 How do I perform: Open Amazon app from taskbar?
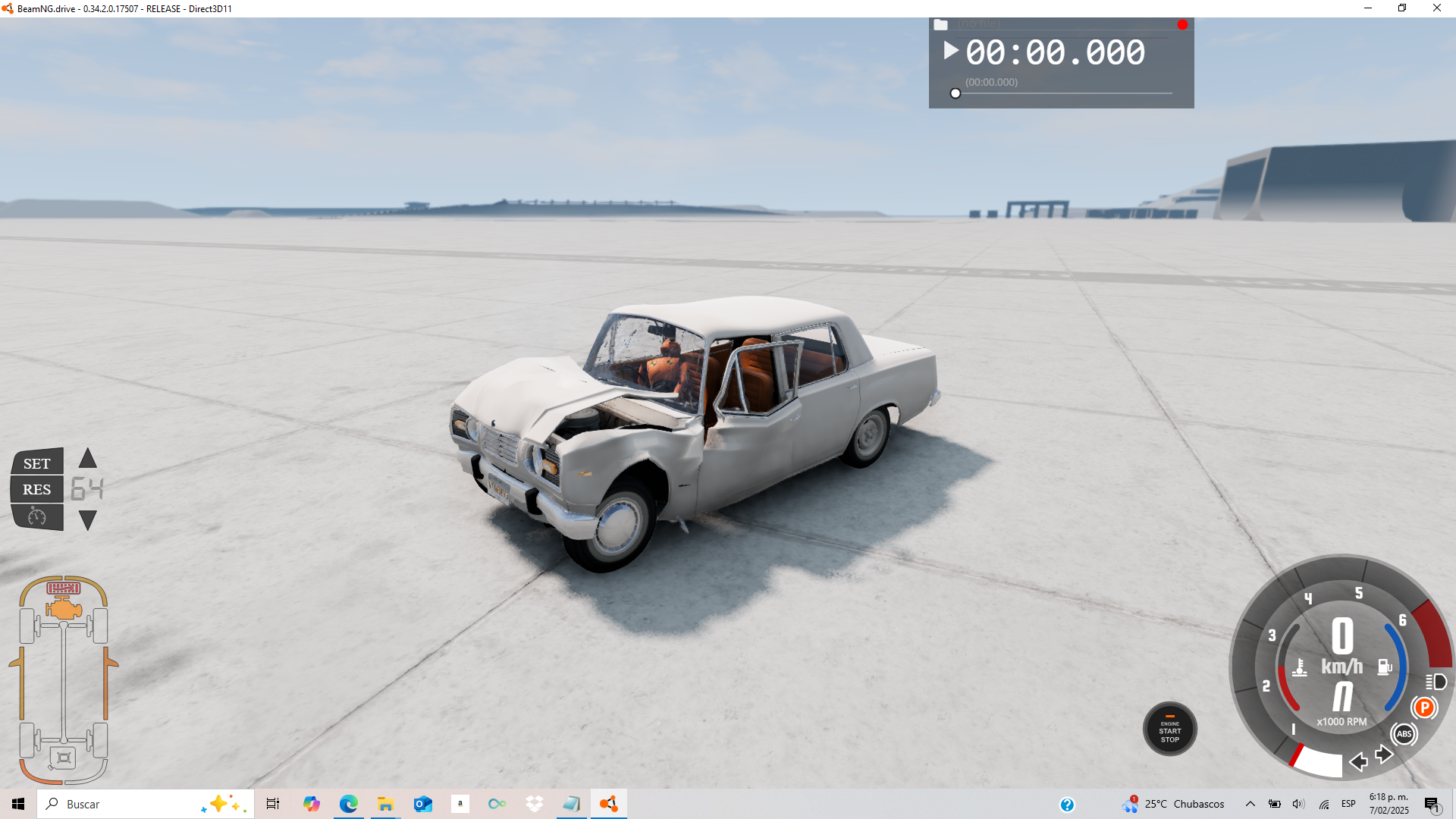[x=460, y=804]
